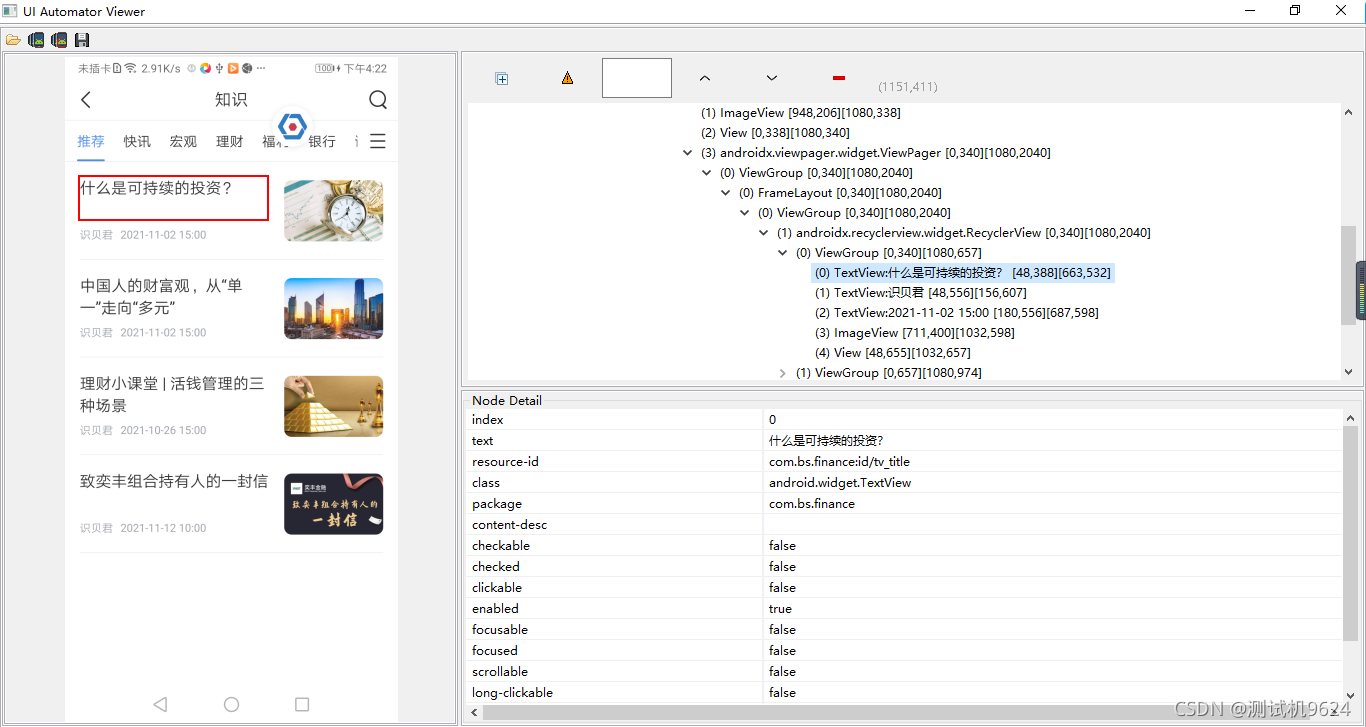Collapse ViewGroup node under FrameLayout
The height and width of the screenshot is (727, 1366).
[744, 213]
